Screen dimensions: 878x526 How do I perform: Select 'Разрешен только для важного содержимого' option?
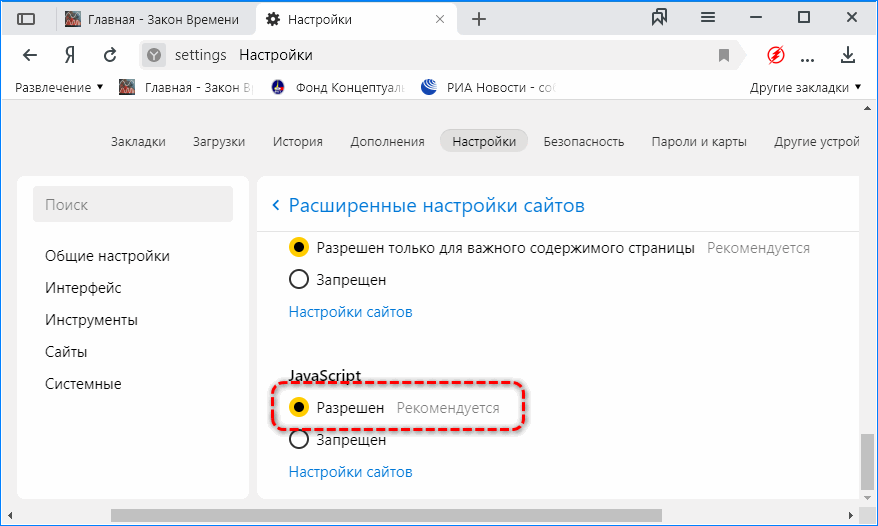pyautogui.click(x=298, y=248)
